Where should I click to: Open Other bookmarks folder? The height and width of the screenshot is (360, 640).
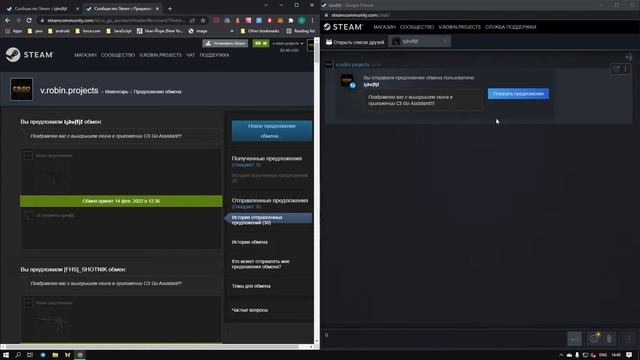click(260, 31)
